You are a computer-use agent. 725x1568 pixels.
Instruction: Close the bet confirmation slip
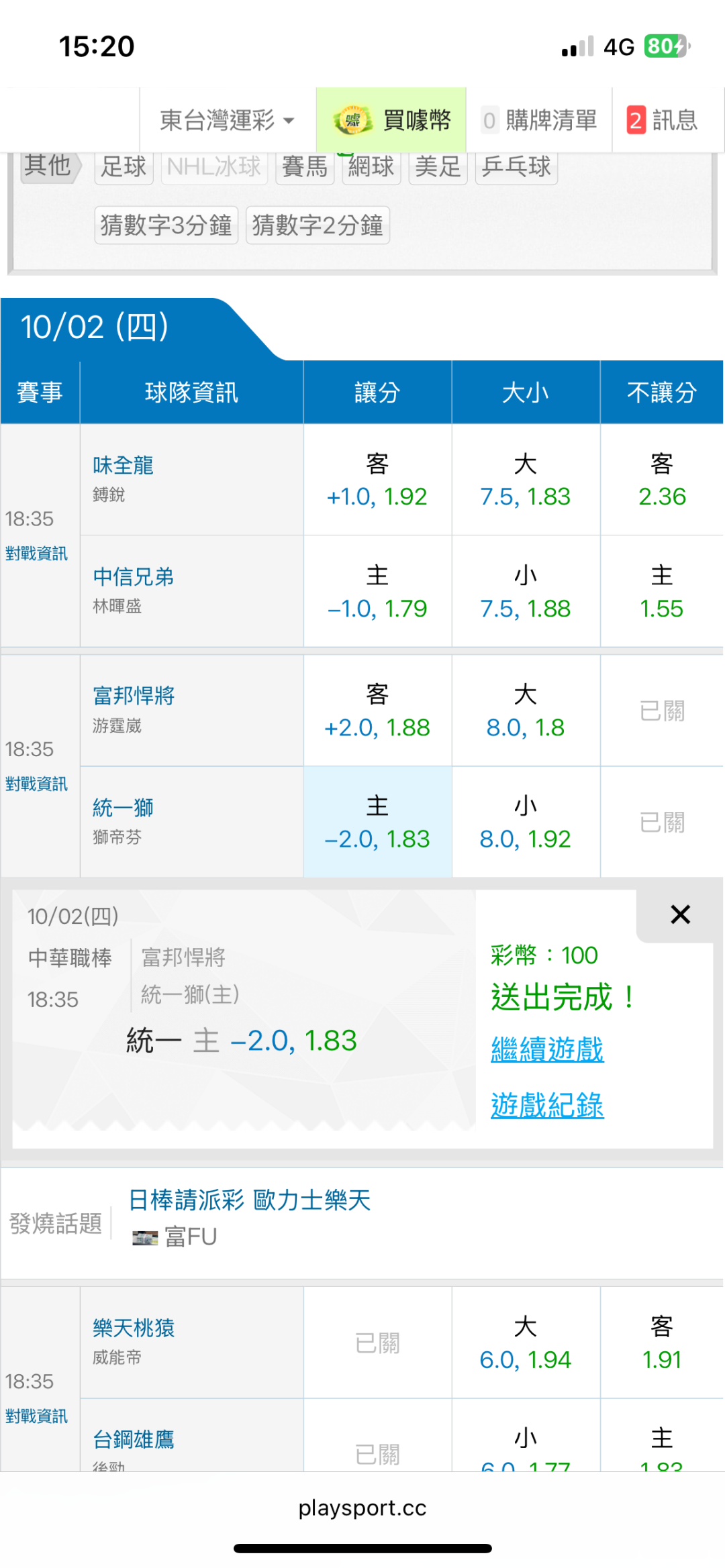coord(680,914)
